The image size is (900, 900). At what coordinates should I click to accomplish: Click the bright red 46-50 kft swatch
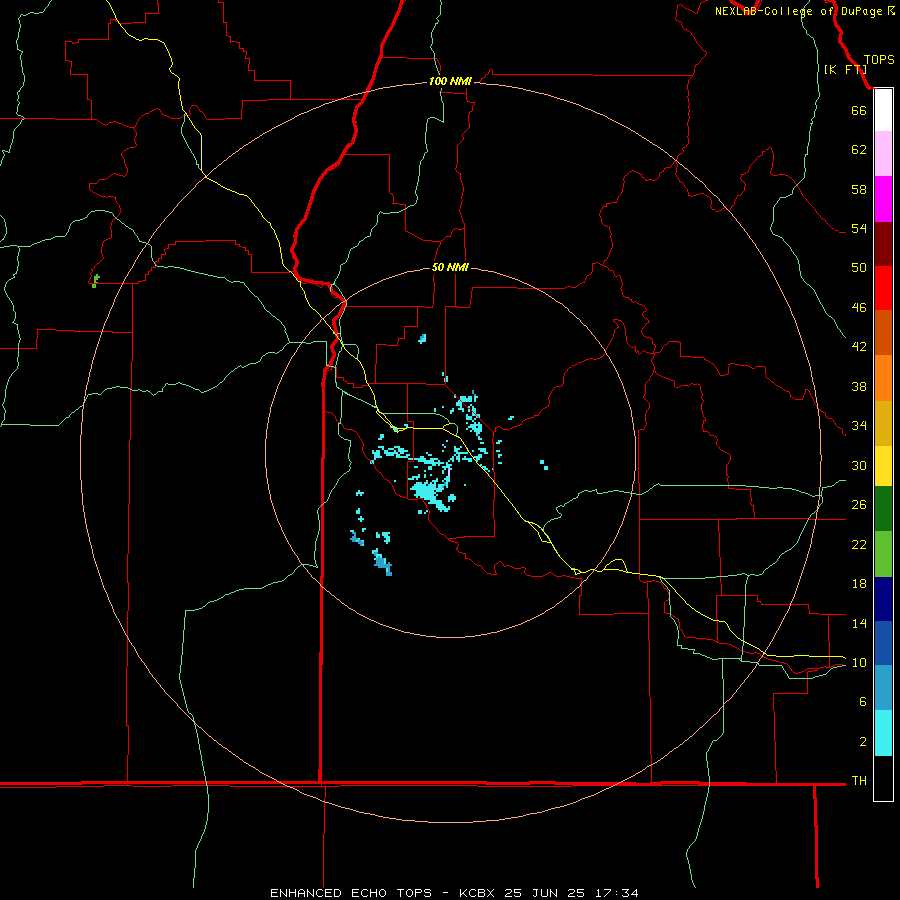pyautogui.click(x=883, y=288)
